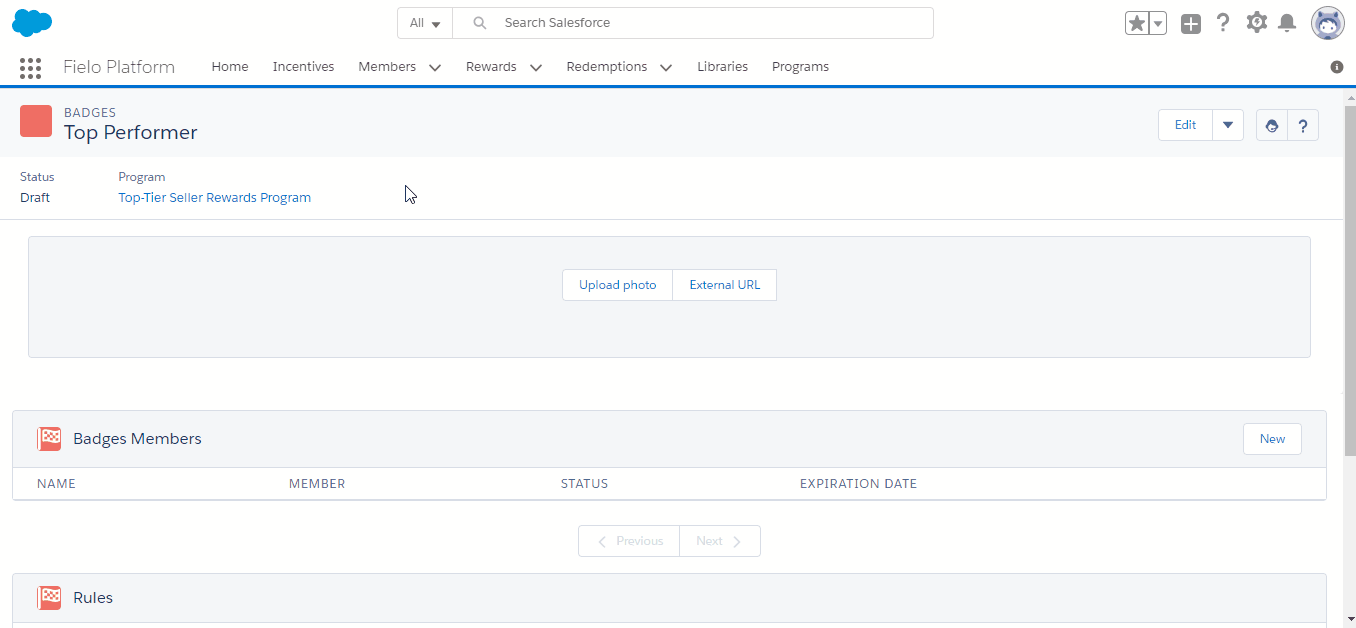Image resolution: width=1356 pixels, height=628 pixels.
Task: Open the Incentives tab
Action: tap(304, 67)
